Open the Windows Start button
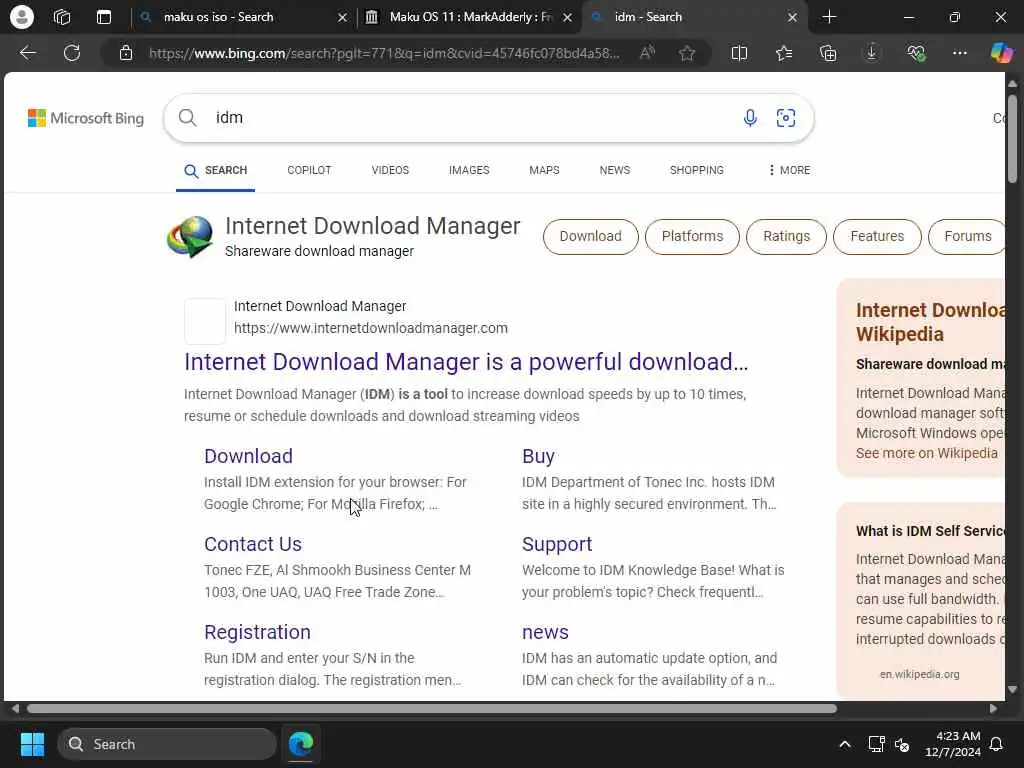 pos(32,744)
